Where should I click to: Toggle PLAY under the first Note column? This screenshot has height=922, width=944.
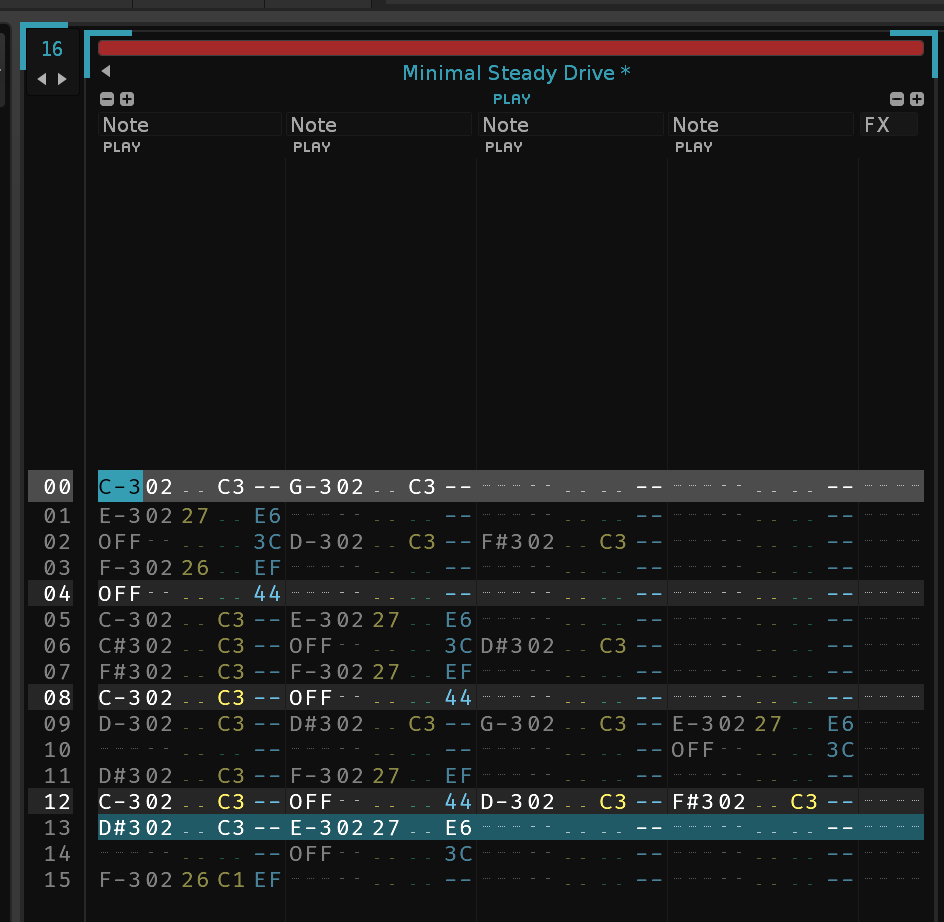pyautogui.click(x=122, y=147)
